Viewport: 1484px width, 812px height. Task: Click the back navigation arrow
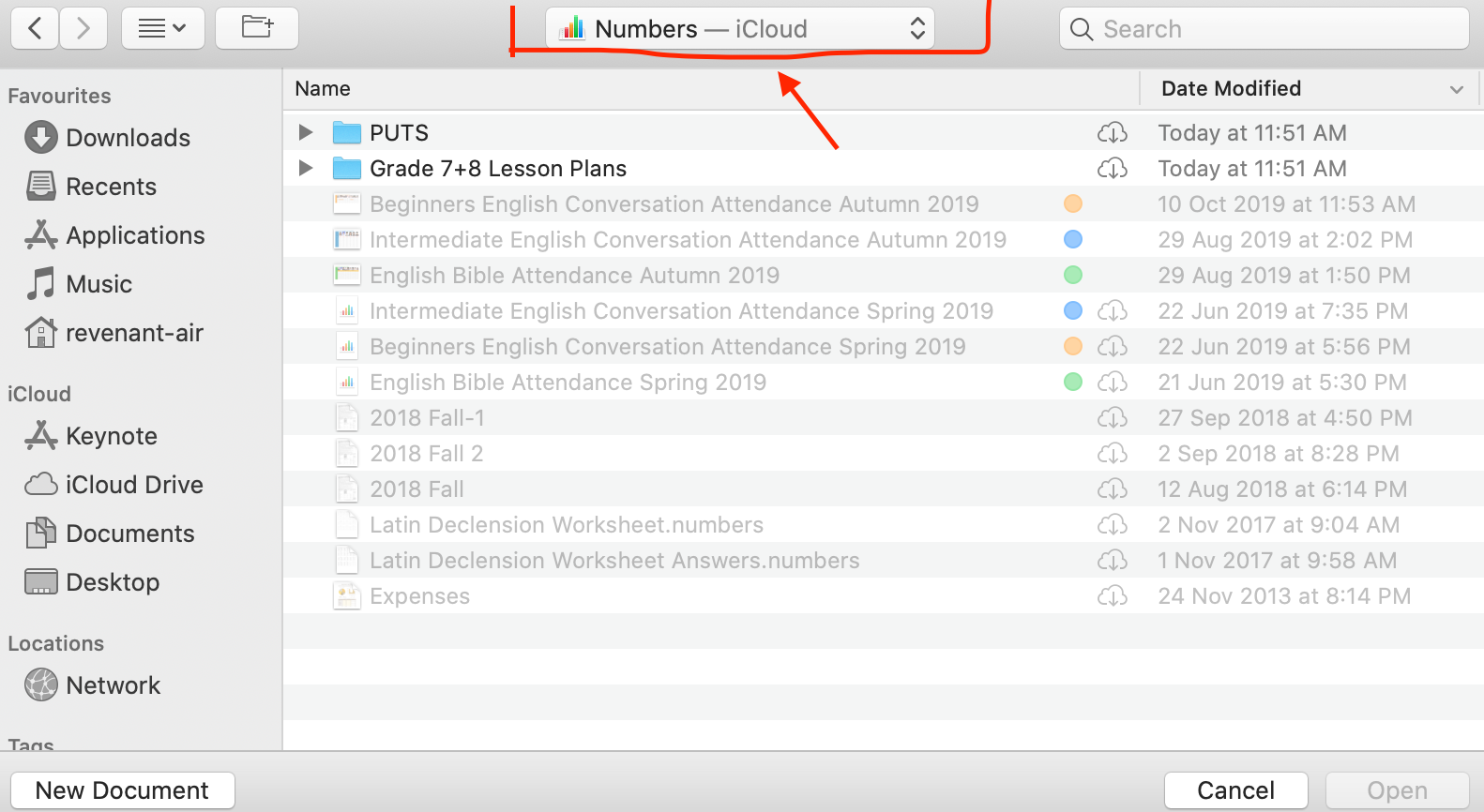point(35,28)
